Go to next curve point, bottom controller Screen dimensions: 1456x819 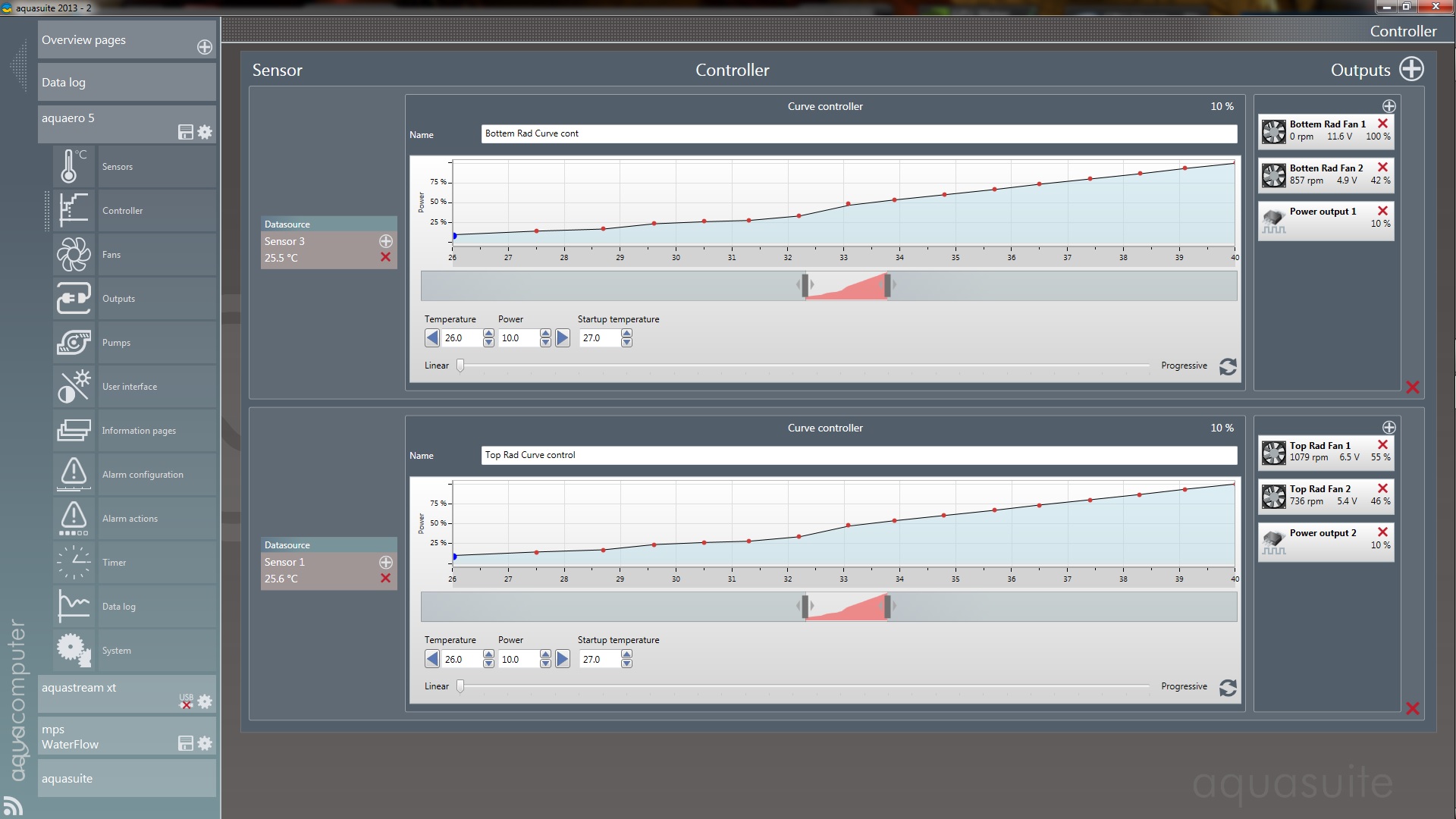tap(563, 659)
